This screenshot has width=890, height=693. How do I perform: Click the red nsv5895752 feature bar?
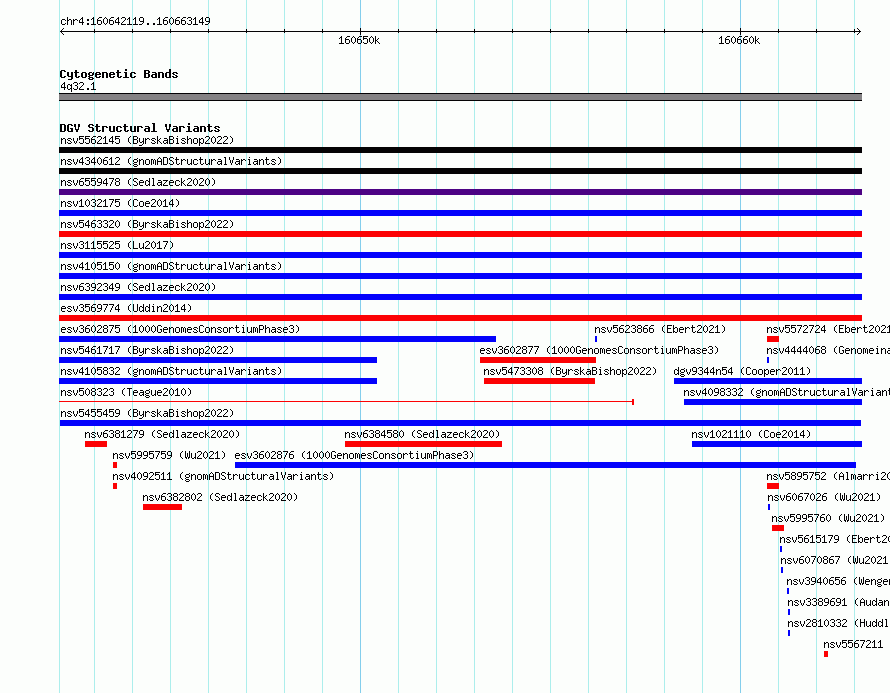[x=773, y=486]
